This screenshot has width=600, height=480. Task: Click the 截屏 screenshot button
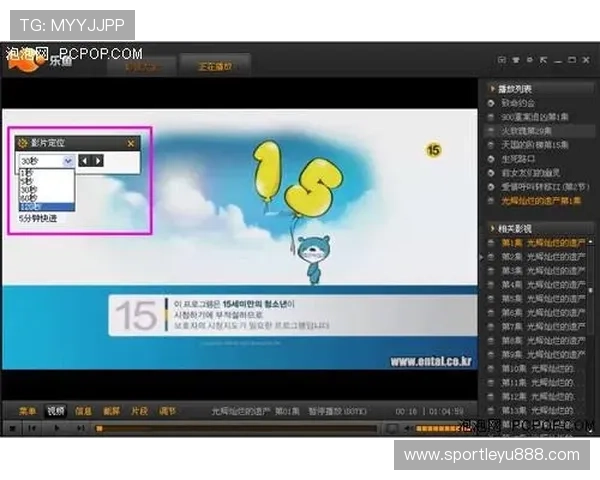pos(111,410)
